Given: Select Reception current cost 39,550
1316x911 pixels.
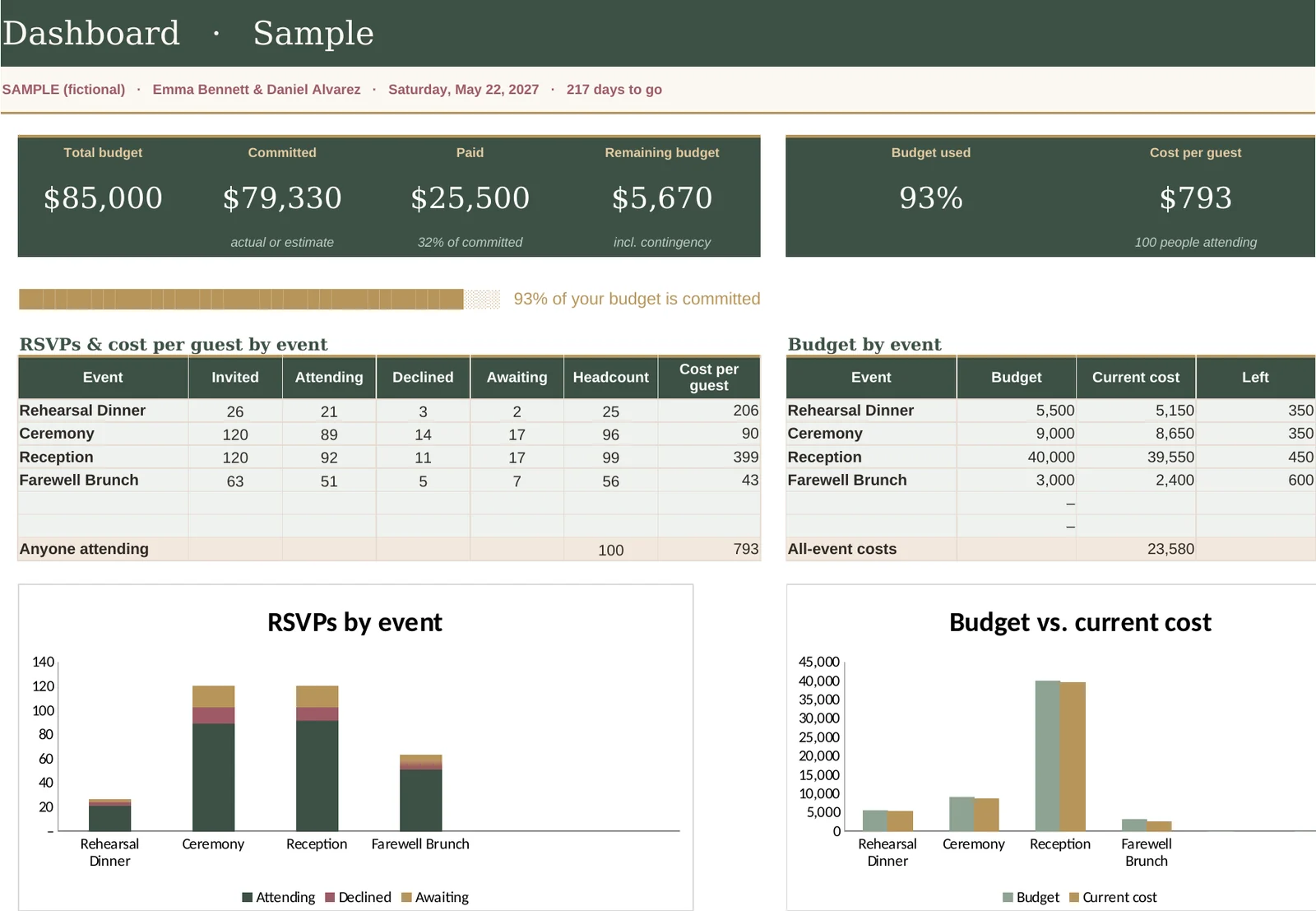Looking at the screenshot, I should coord(1170,457).
